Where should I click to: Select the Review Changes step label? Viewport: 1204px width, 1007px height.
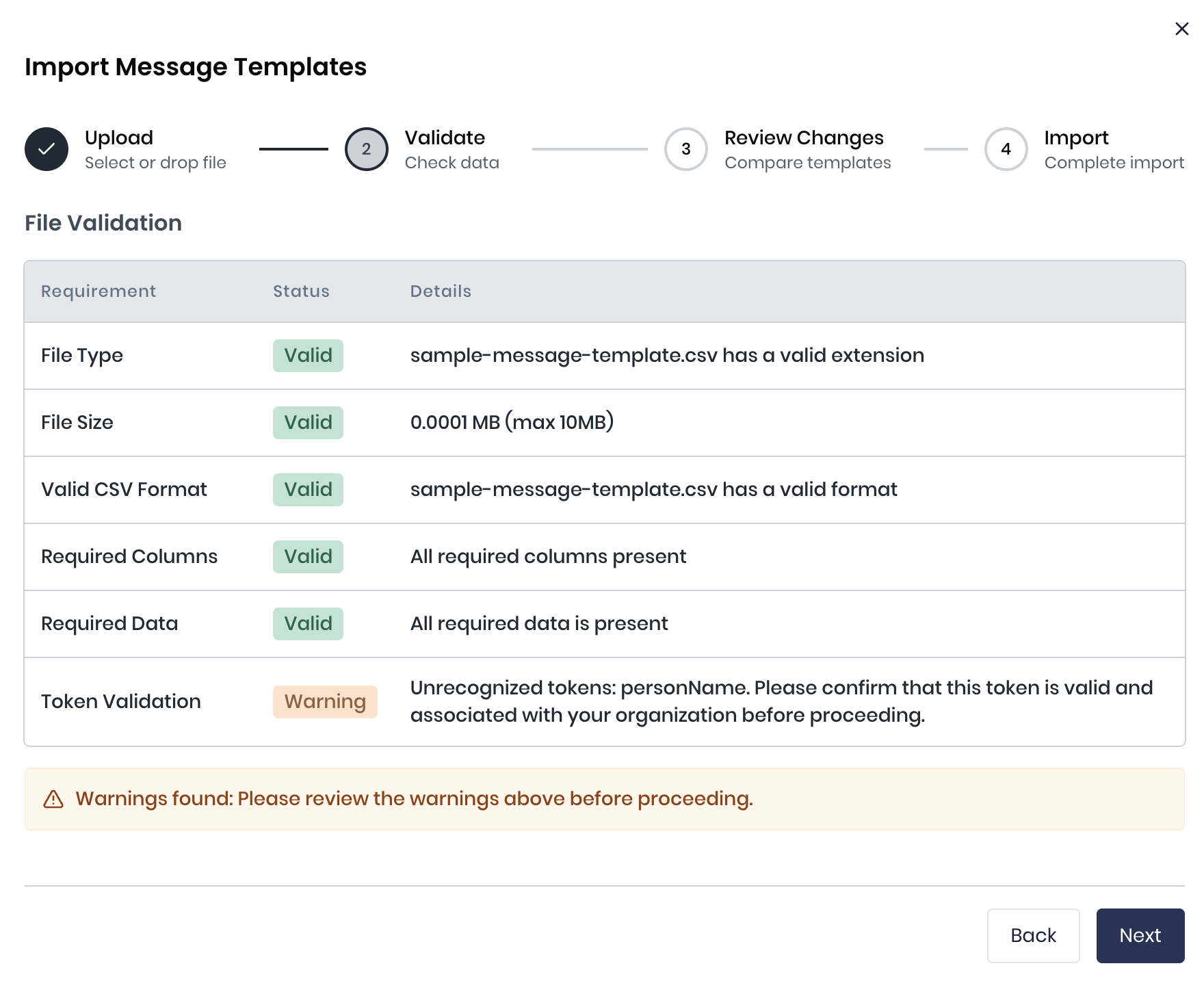coord(804,138)
